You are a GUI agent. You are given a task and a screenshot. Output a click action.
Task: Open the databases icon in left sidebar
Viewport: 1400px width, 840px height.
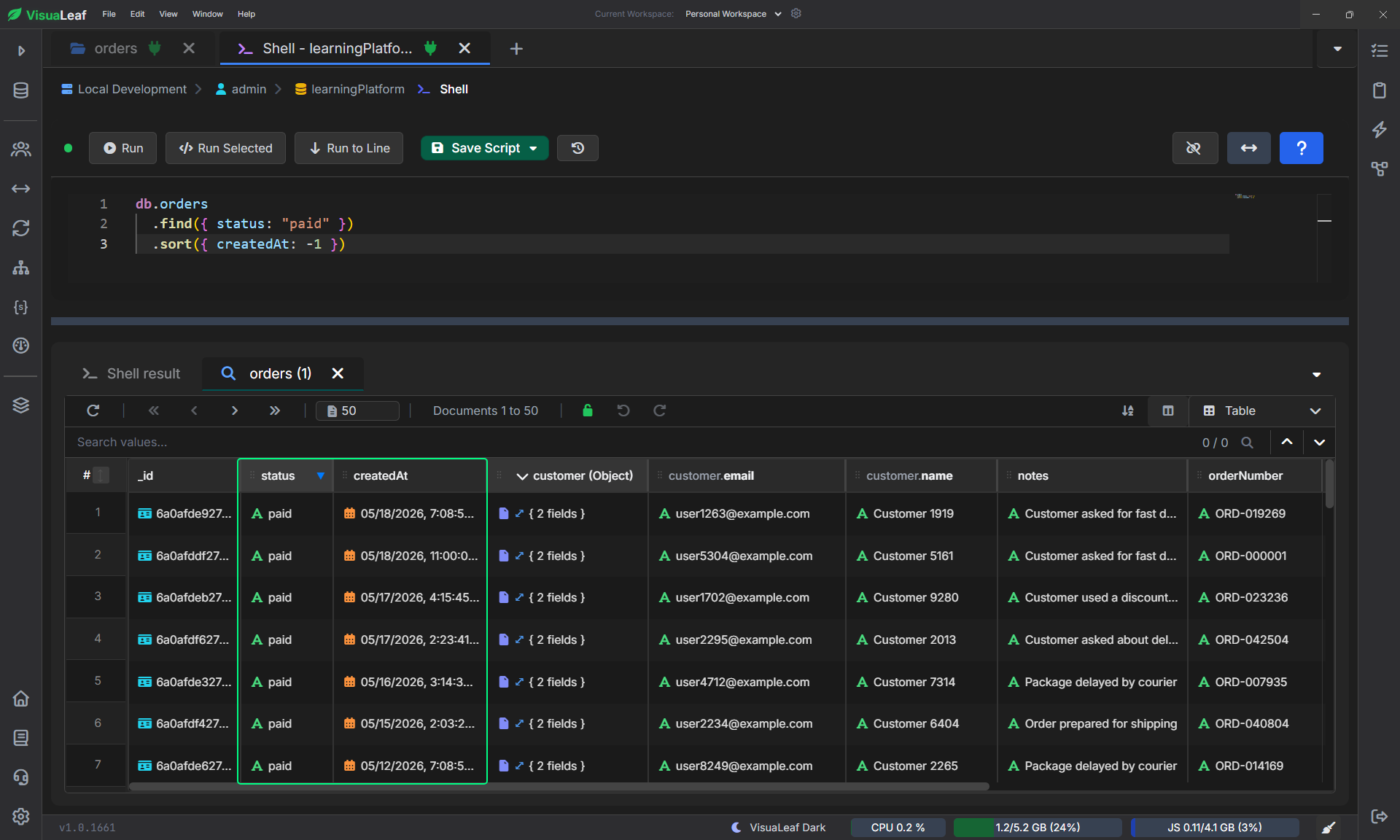point(21,90)
